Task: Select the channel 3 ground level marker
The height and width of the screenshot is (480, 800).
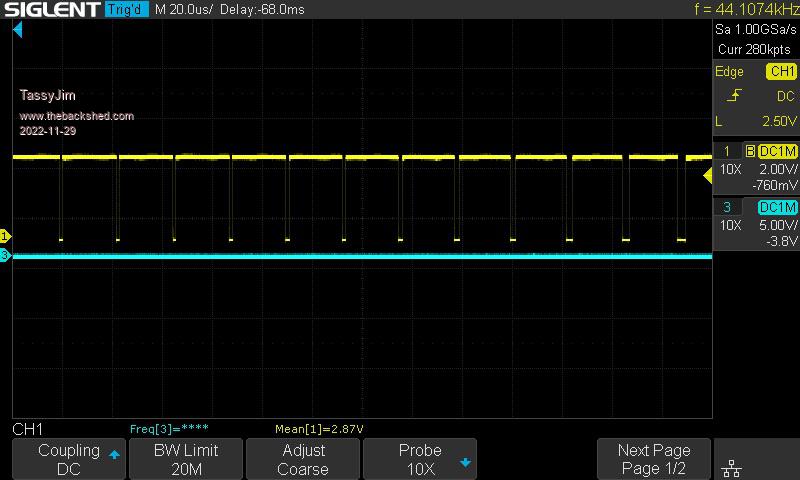Action: (5, 256)
